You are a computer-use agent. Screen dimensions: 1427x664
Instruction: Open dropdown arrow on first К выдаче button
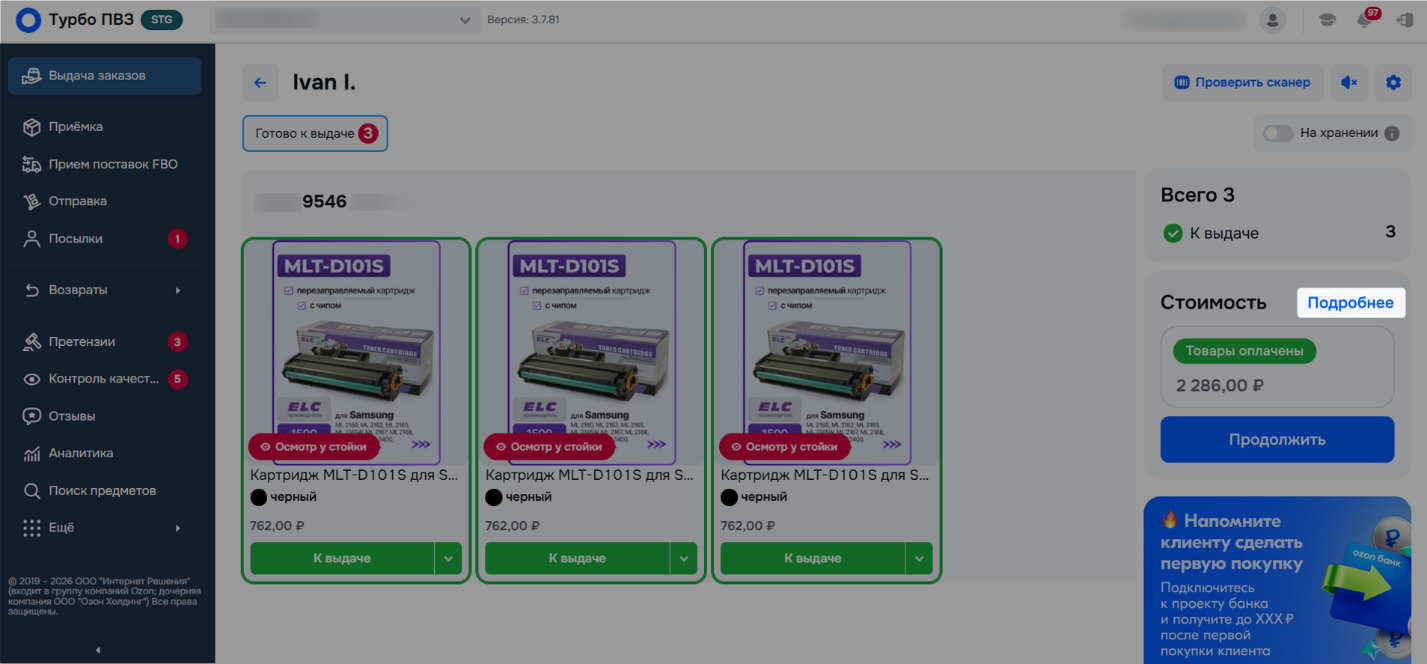[449, 558]
